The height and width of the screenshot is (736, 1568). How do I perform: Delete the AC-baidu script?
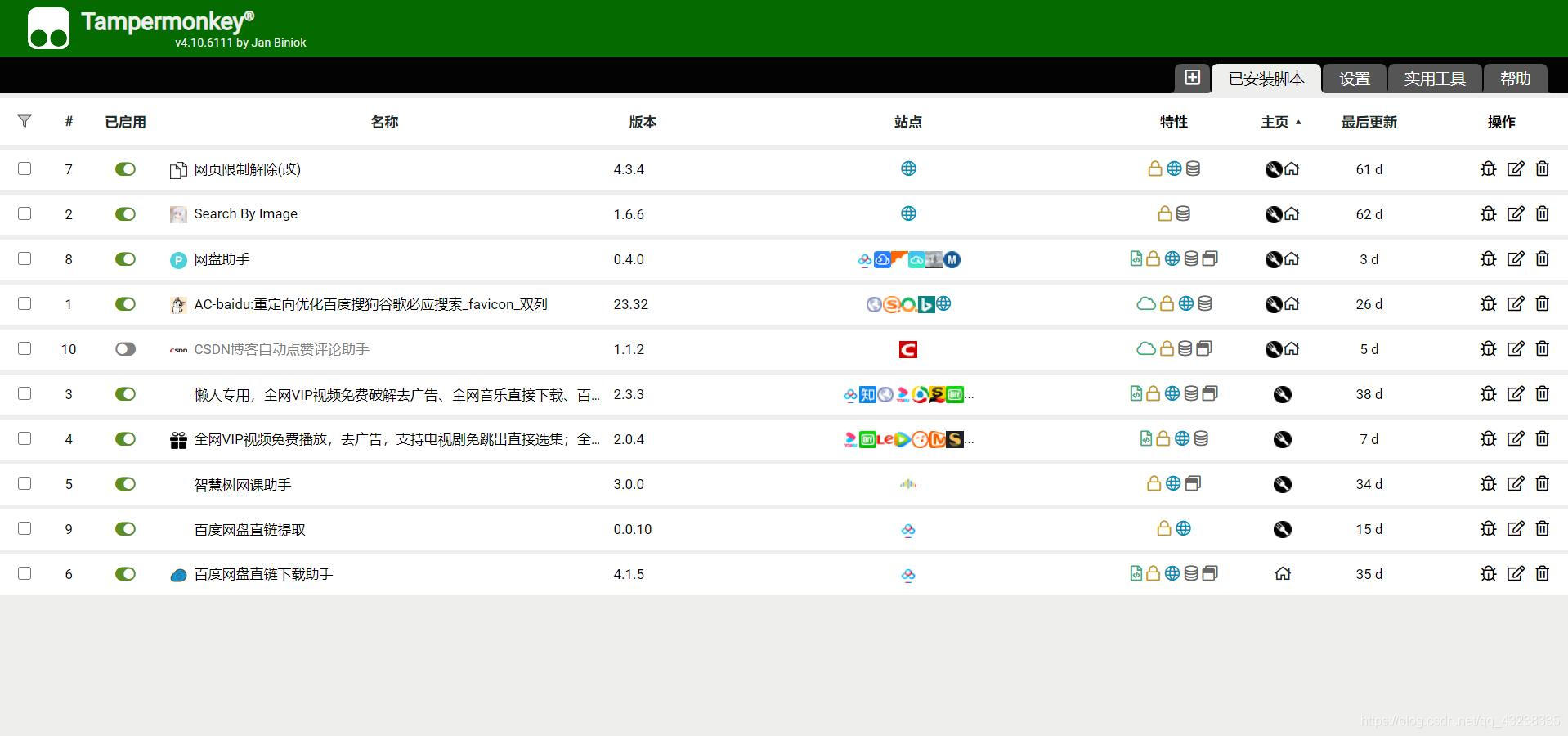pyautogui.click(x=1542, y=303)
